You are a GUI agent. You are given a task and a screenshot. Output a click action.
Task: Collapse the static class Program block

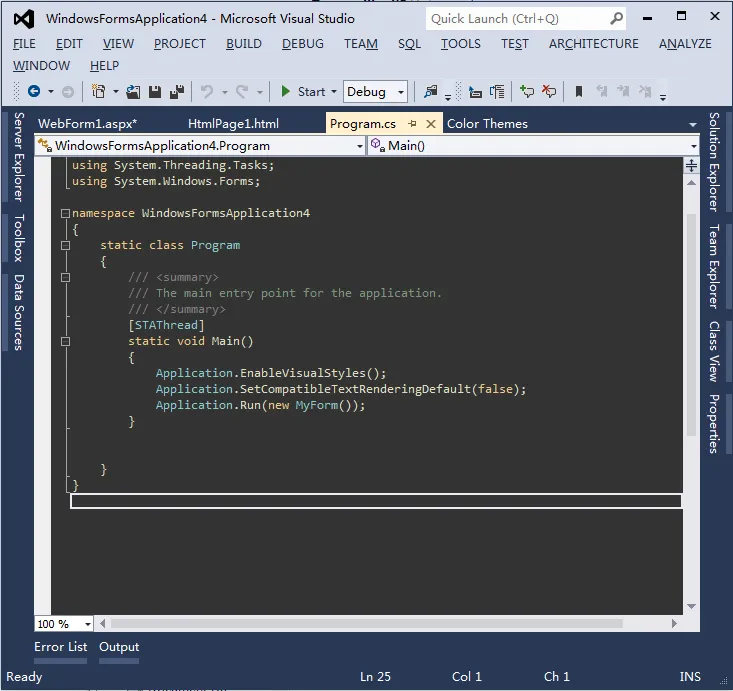click(x=65, y=245)
